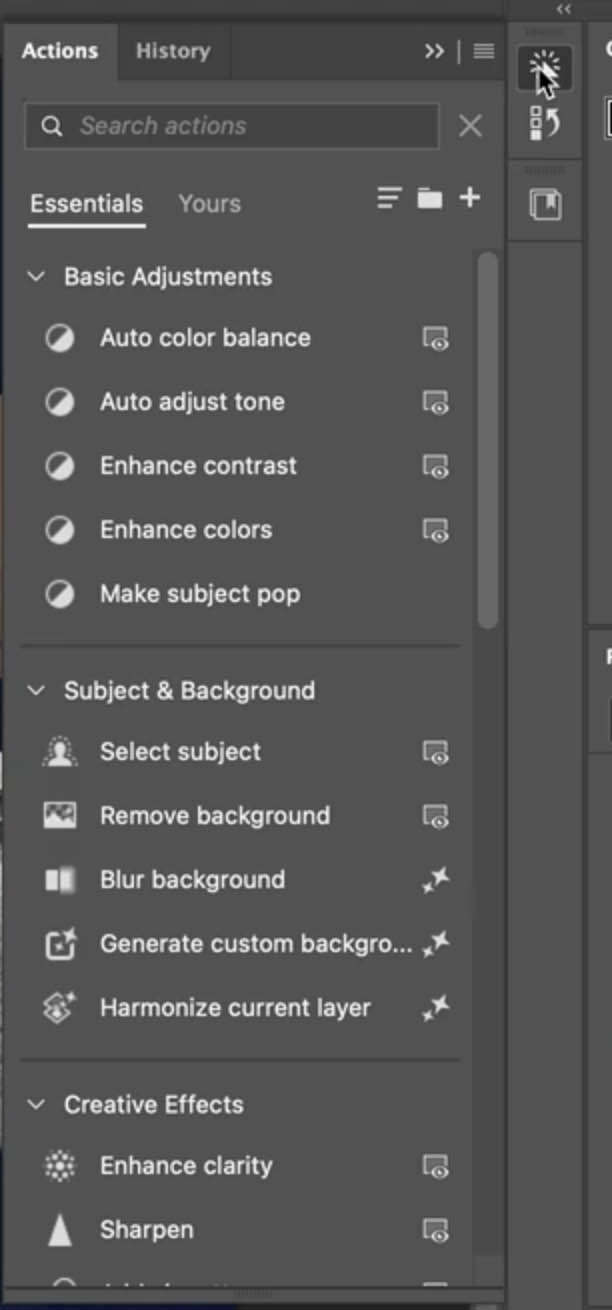Click the plus icon to create new action
This screenshot has width=612, height=1310.
pyautogui.click(x=470, y=197)
